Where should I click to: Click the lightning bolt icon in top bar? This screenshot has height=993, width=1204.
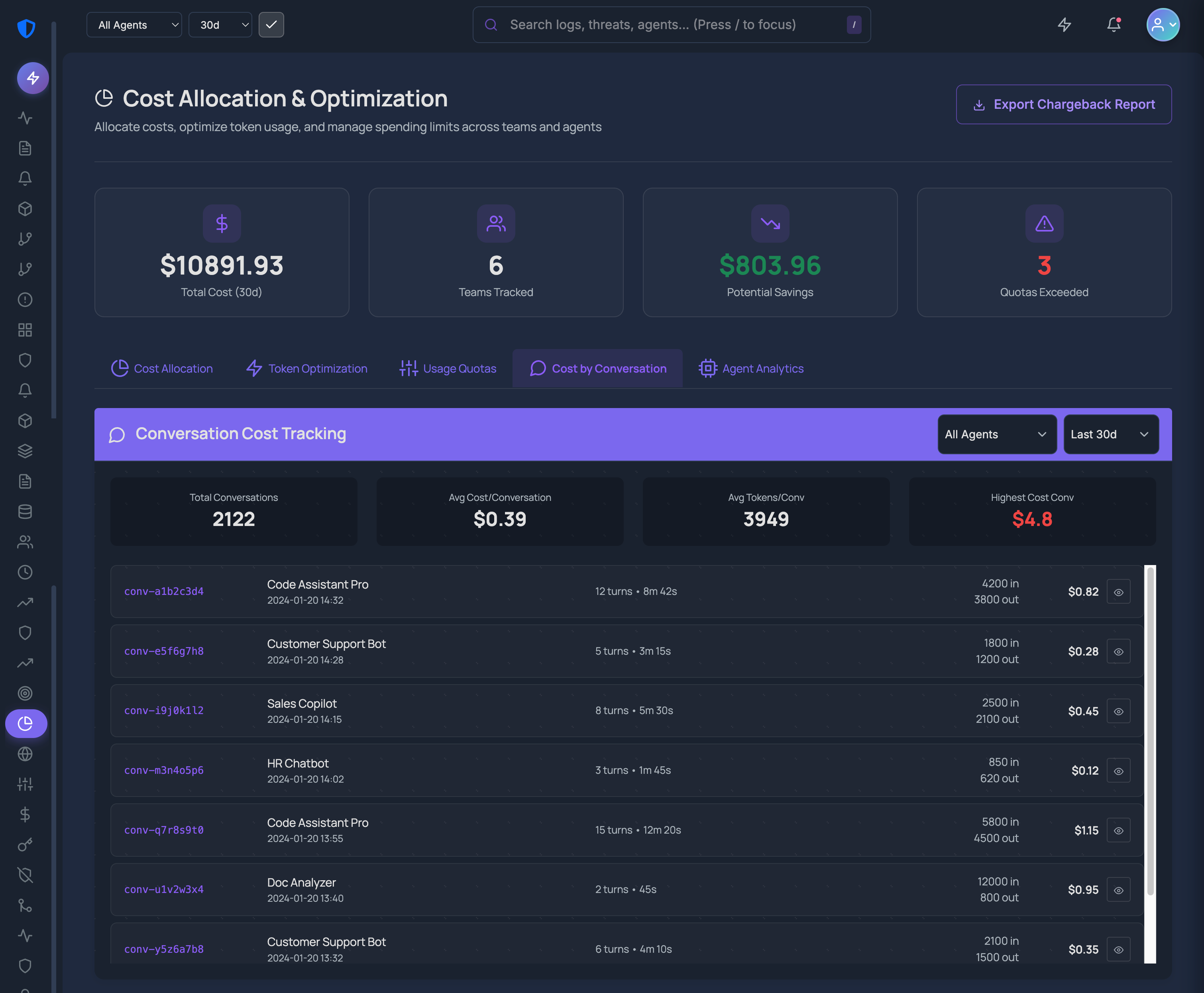point(1064,25)
